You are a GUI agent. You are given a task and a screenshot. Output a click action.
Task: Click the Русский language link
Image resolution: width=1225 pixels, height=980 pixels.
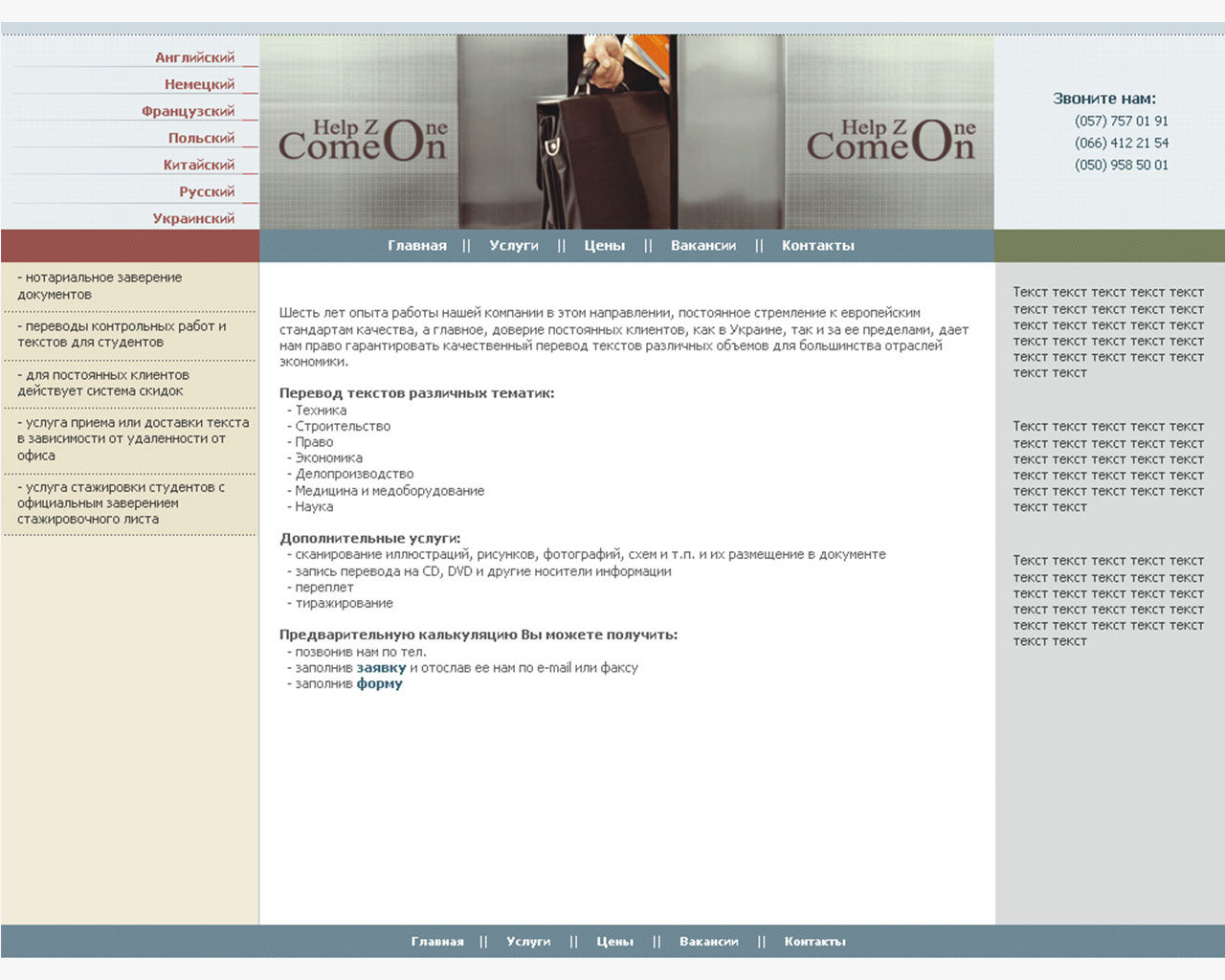(x=207, y=191)
